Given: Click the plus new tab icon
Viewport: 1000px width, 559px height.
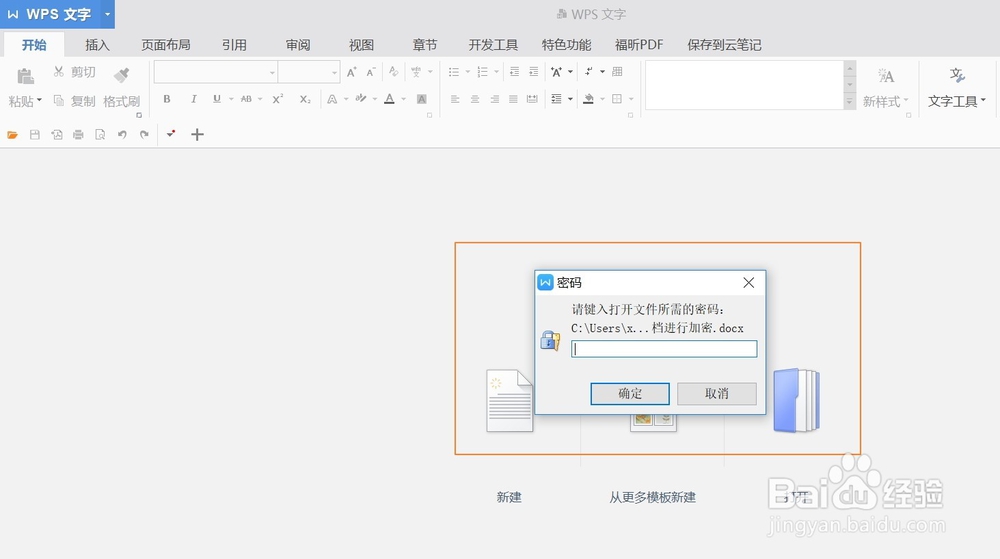Looking at the screenshot, I should 197,134.
